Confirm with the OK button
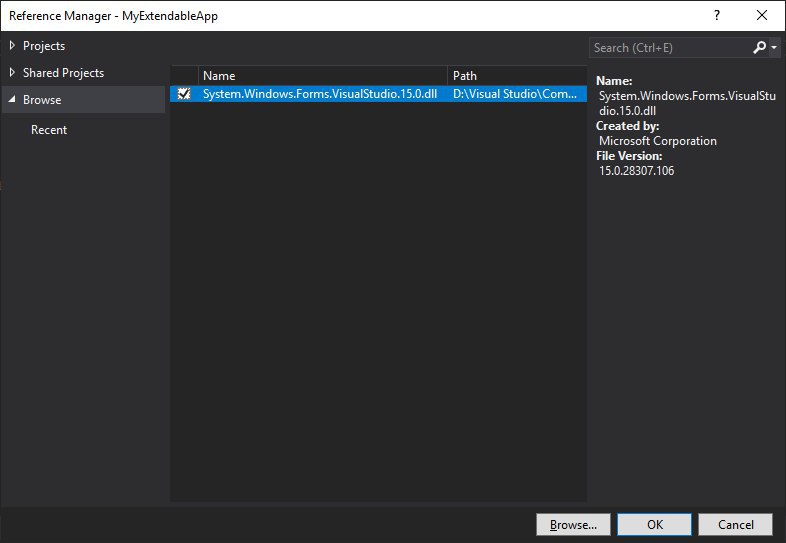This screenshot has width=786, height=543. [655, 524]
